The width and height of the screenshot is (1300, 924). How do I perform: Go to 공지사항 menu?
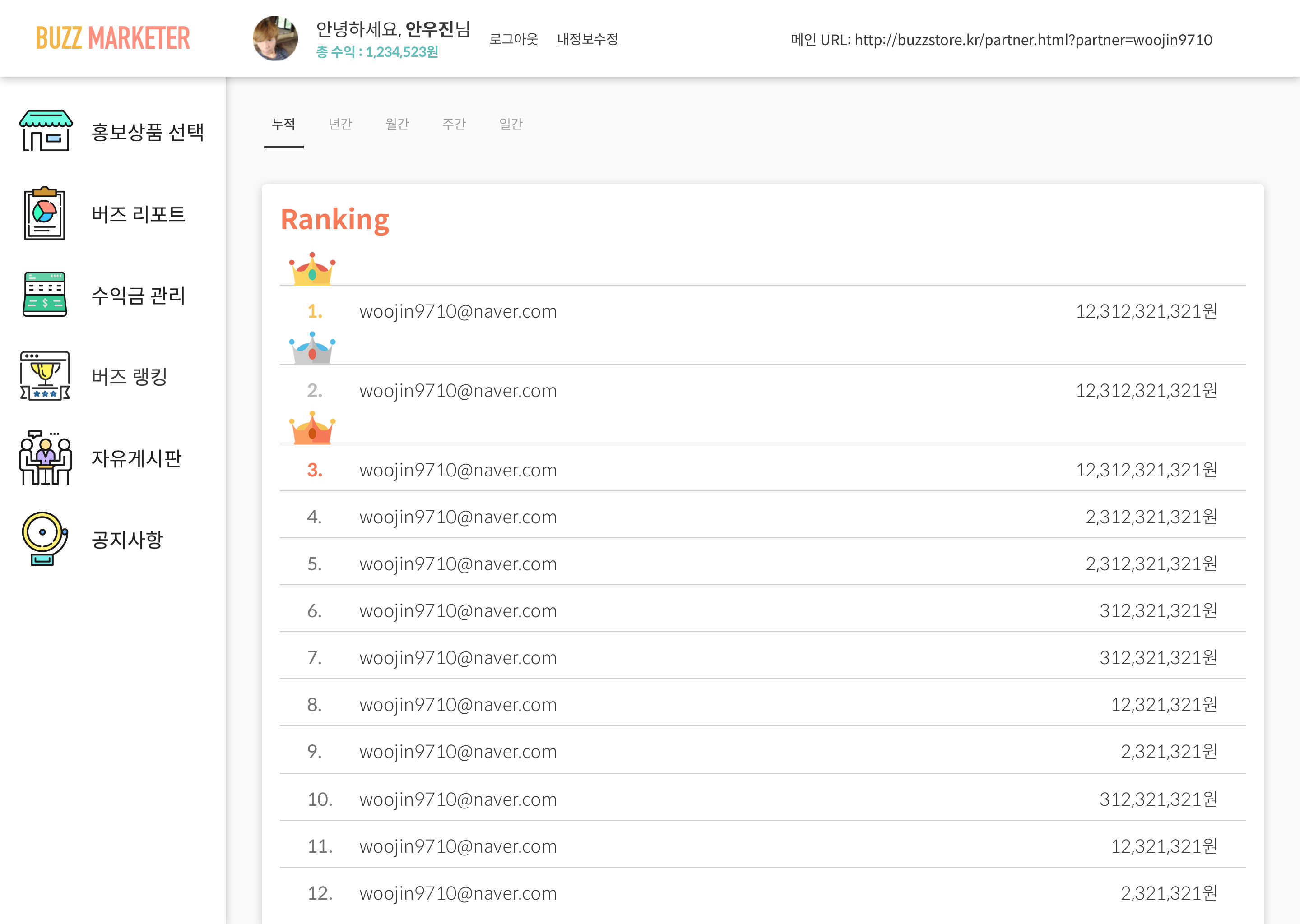tap(127, 540)
